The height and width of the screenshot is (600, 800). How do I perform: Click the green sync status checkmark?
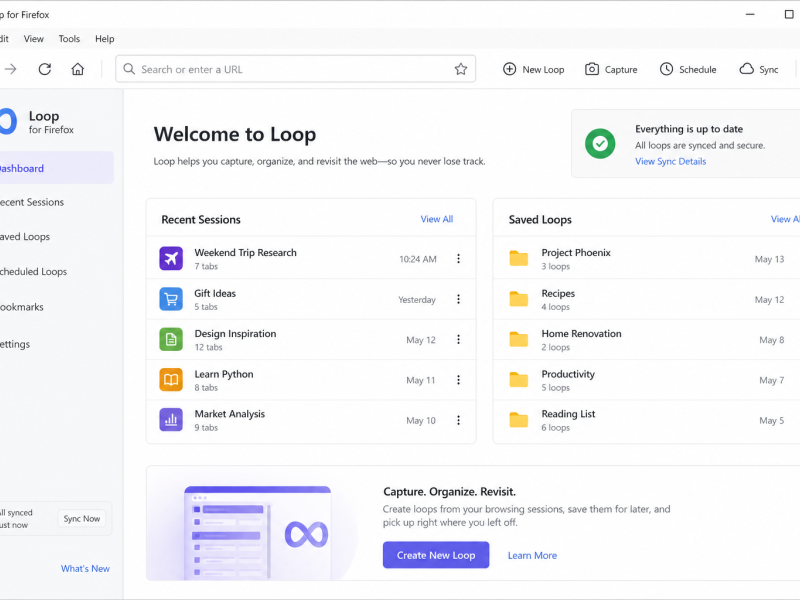coord(600,143)
